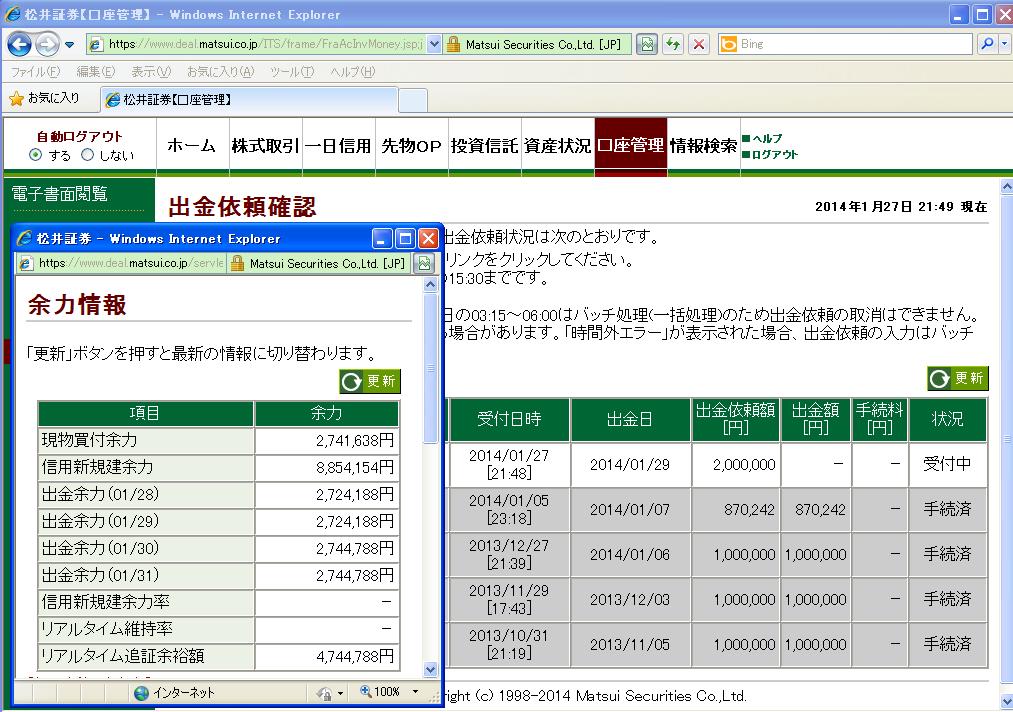Expand the main address bar URL dropdown
Screen dimensions: 1013x712
[x=434, y=44]
